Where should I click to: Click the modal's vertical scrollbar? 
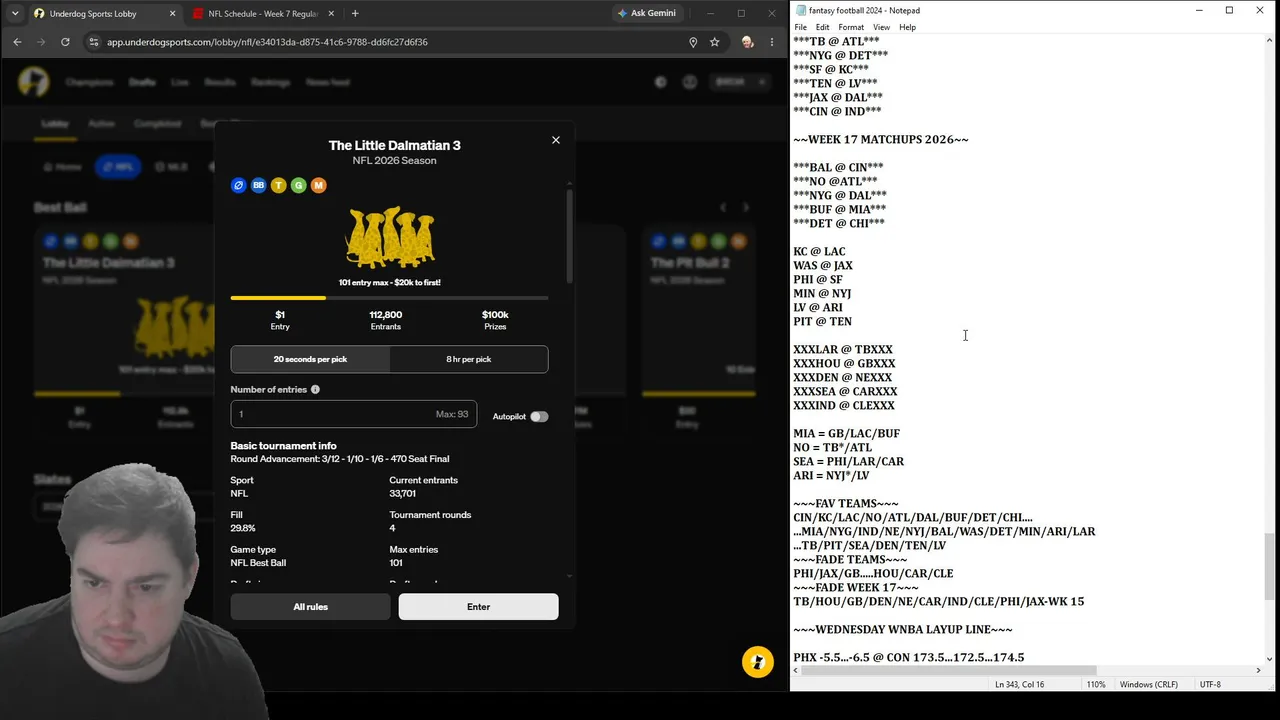(x=570, y=236)
